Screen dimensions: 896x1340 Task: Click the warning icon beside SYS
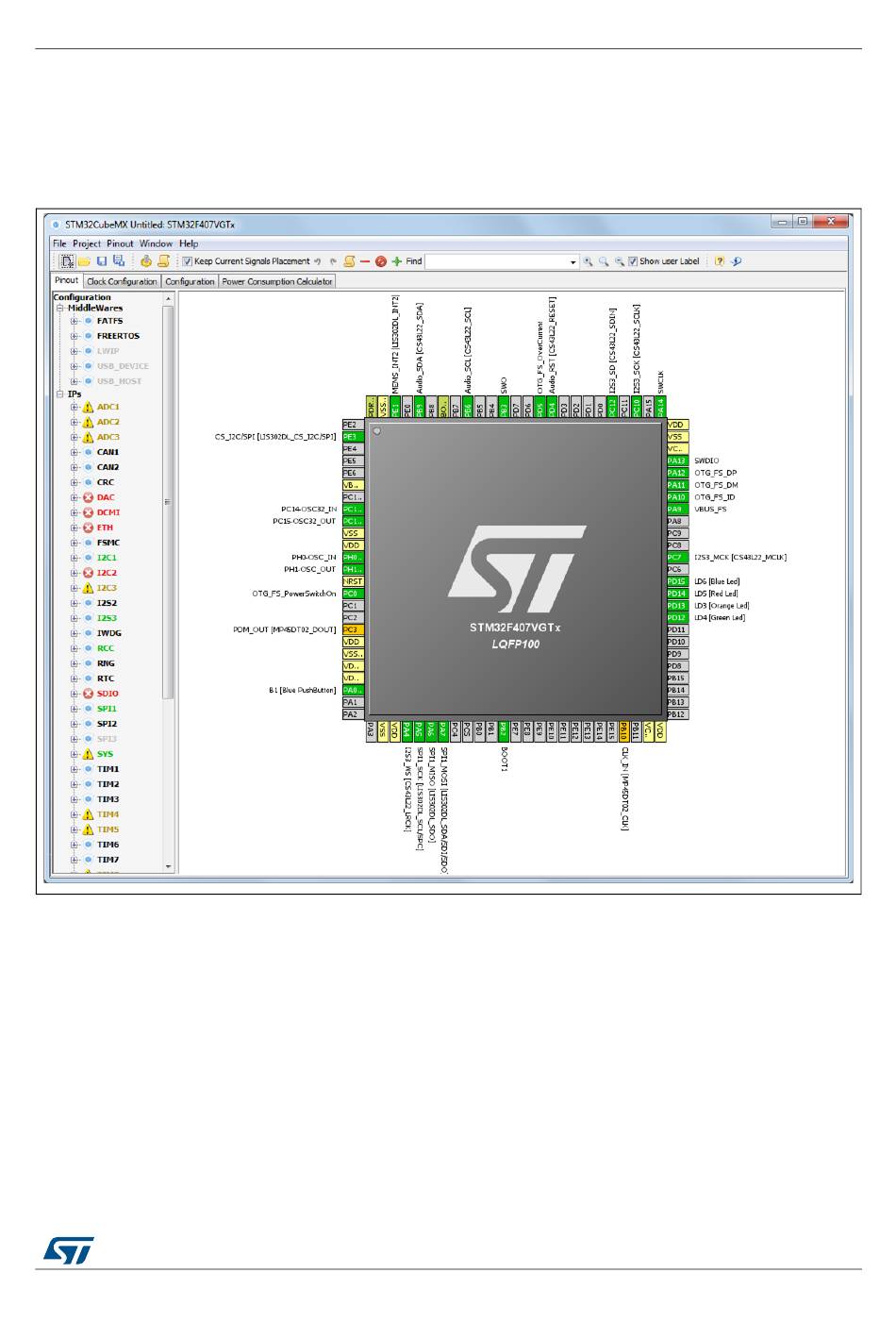click(x=89, y=754)
